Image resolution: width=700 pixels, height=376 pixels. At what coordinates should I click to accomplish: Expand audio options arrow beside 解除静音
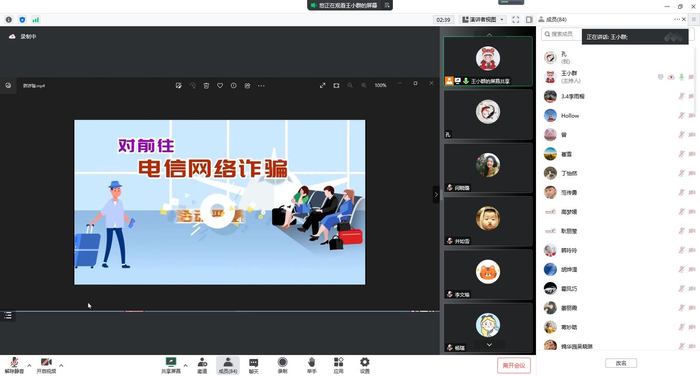click(x=29, y=365)
